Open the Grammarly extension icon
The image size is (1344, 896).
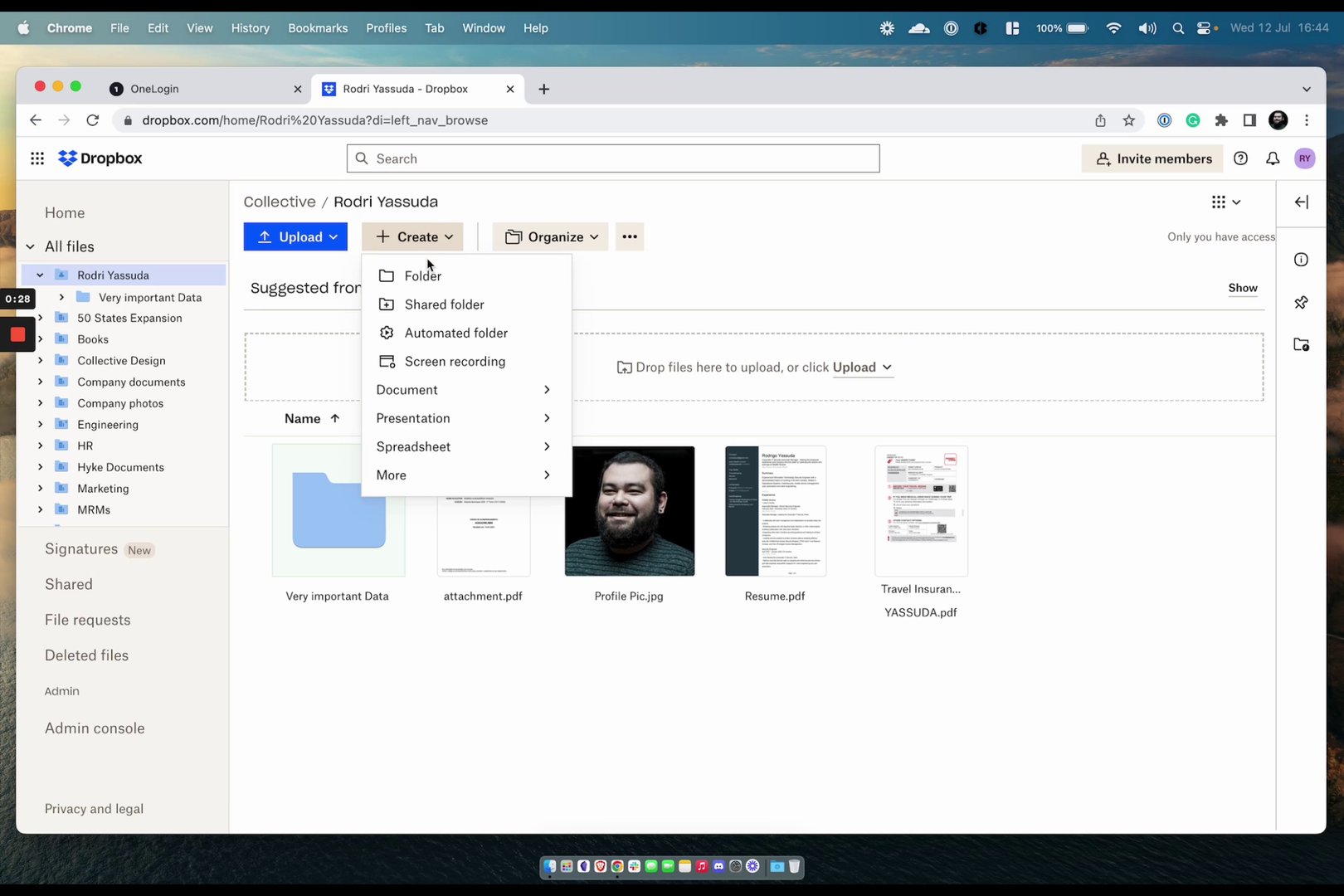[x=1192, y=119]
